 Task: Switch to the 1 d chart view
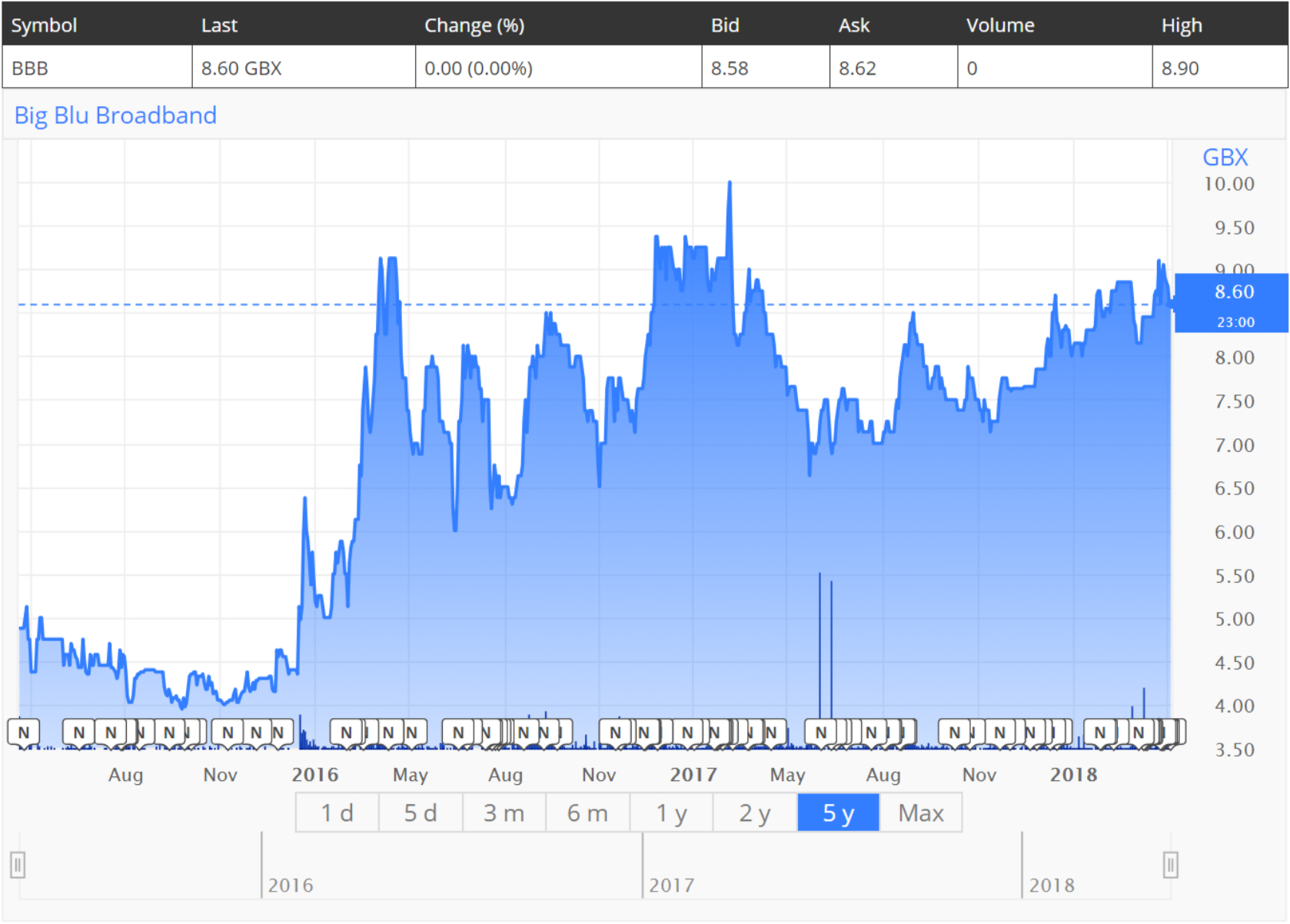(x=336, y=813)
